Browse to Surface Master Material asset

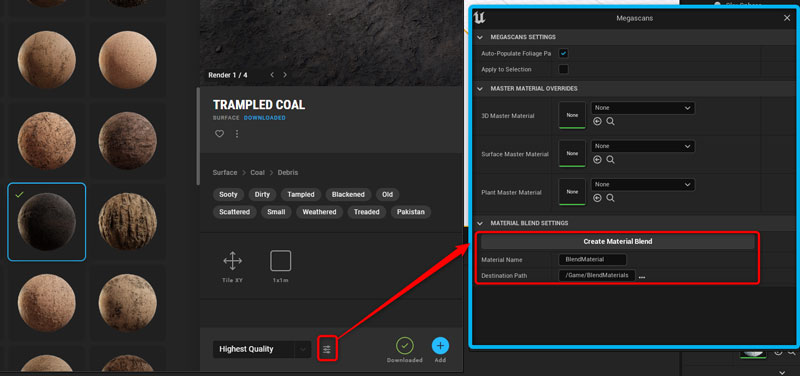point(610,160)
